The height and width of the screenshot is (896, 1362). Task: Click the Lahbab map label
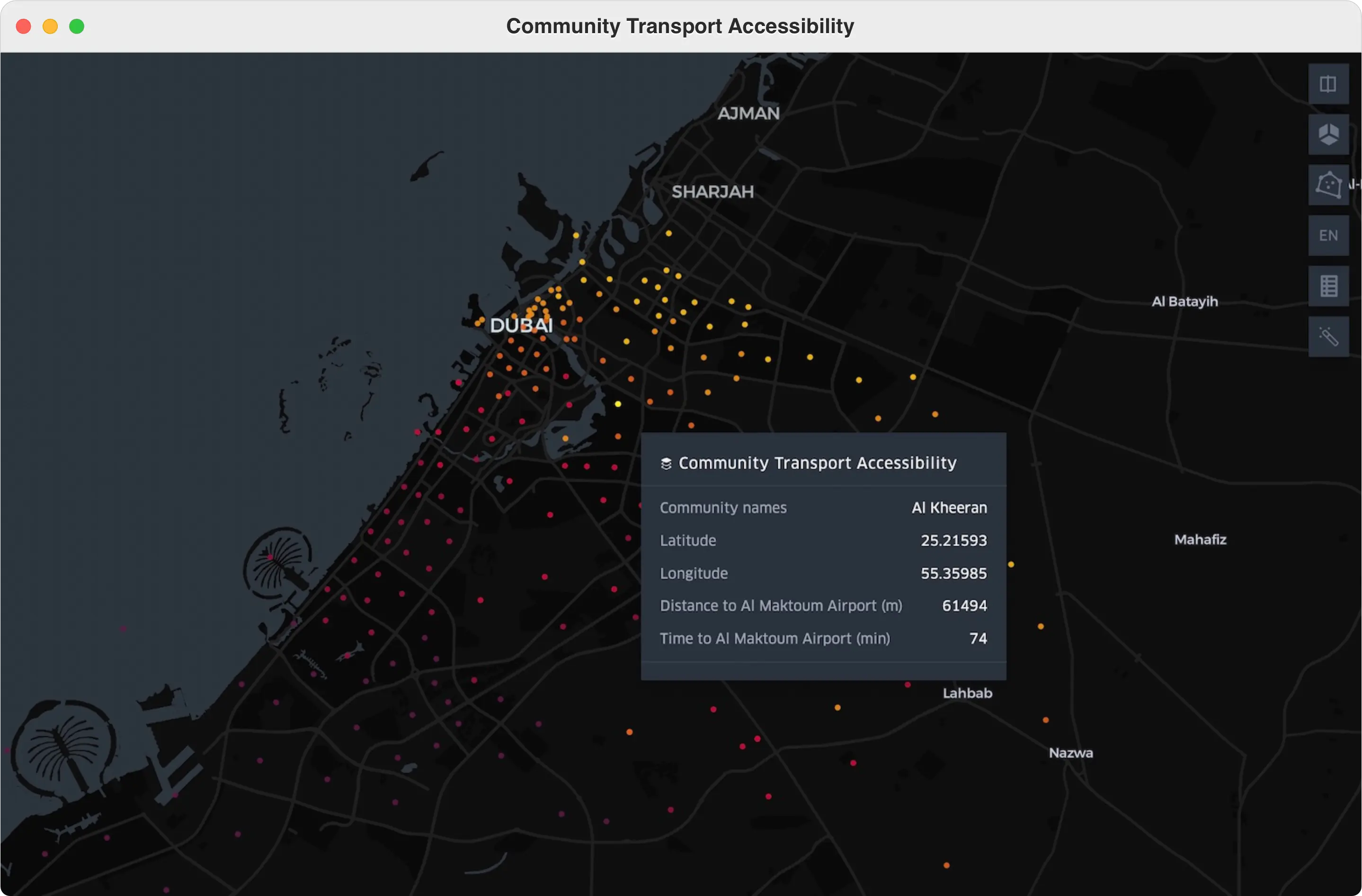967,693
